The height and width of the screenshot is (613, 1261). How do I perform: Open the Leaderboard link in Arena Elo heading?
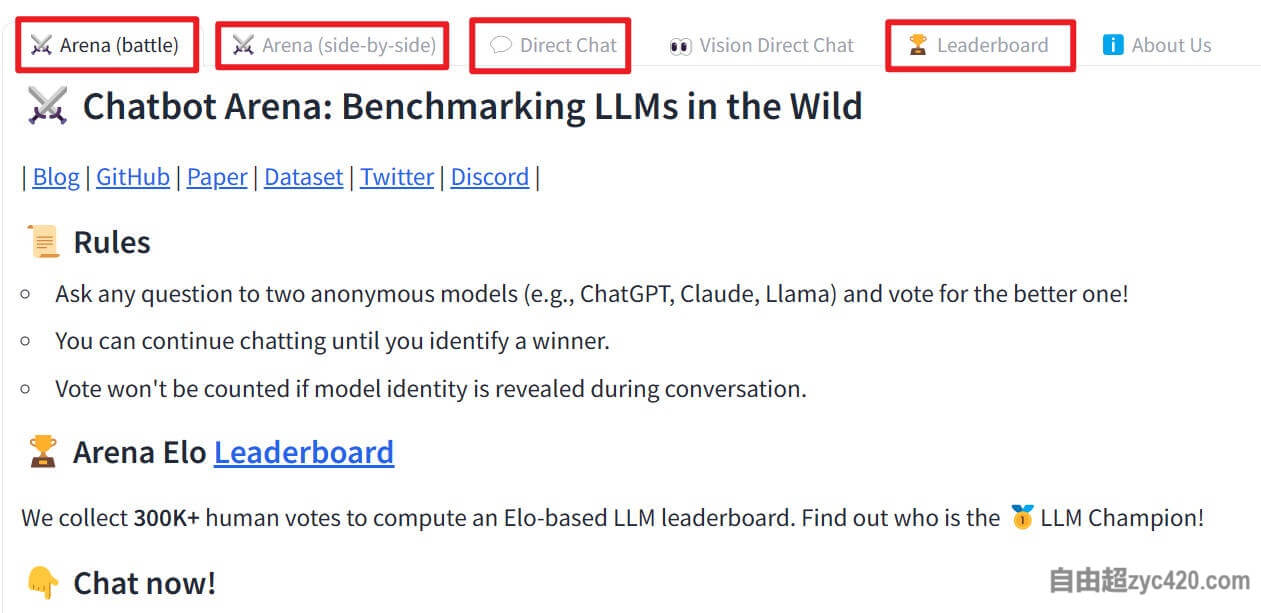[304, 452]
